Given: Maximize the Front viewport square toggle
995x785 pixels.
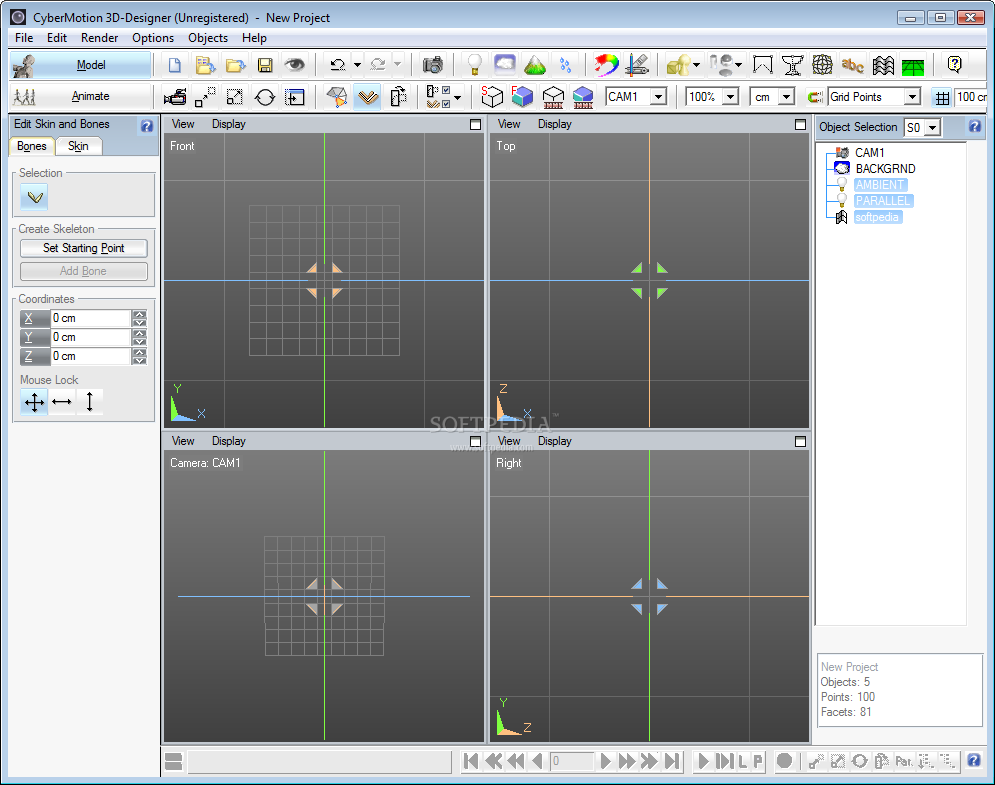Looking at the screenshot, I should pyautogui.click(x=475, y=124).
